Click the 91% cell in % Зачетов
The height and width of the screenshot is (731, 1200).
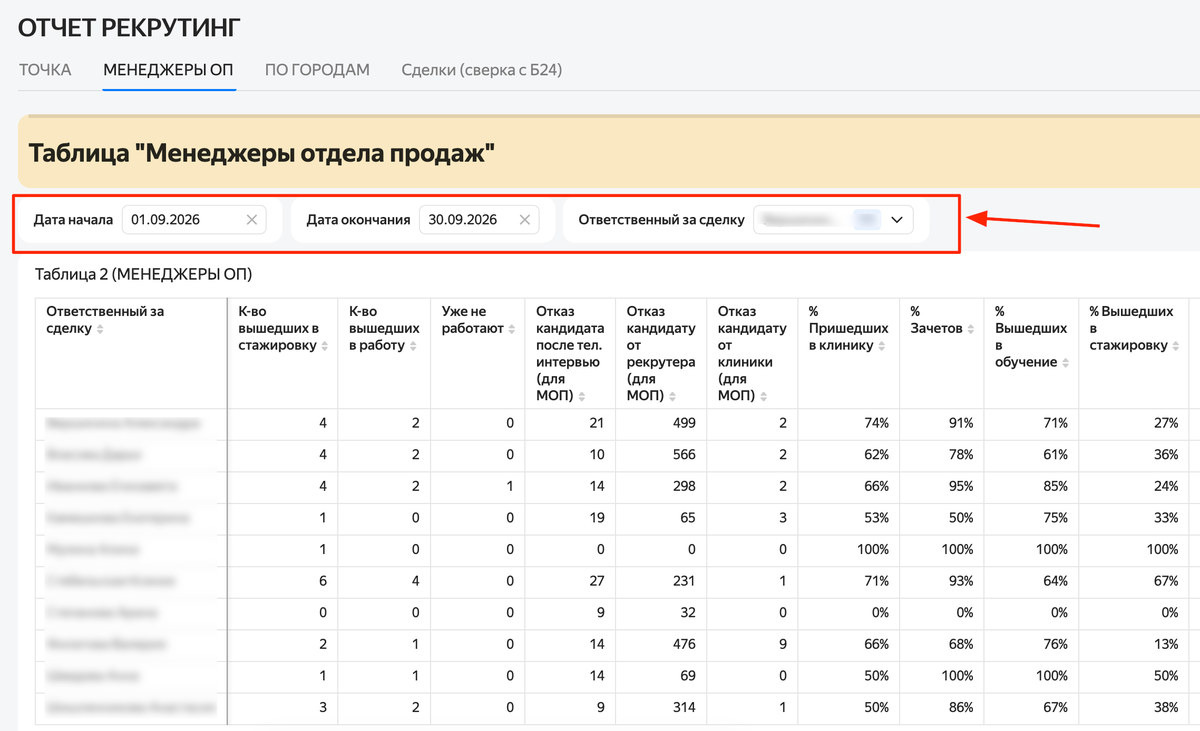961,423
